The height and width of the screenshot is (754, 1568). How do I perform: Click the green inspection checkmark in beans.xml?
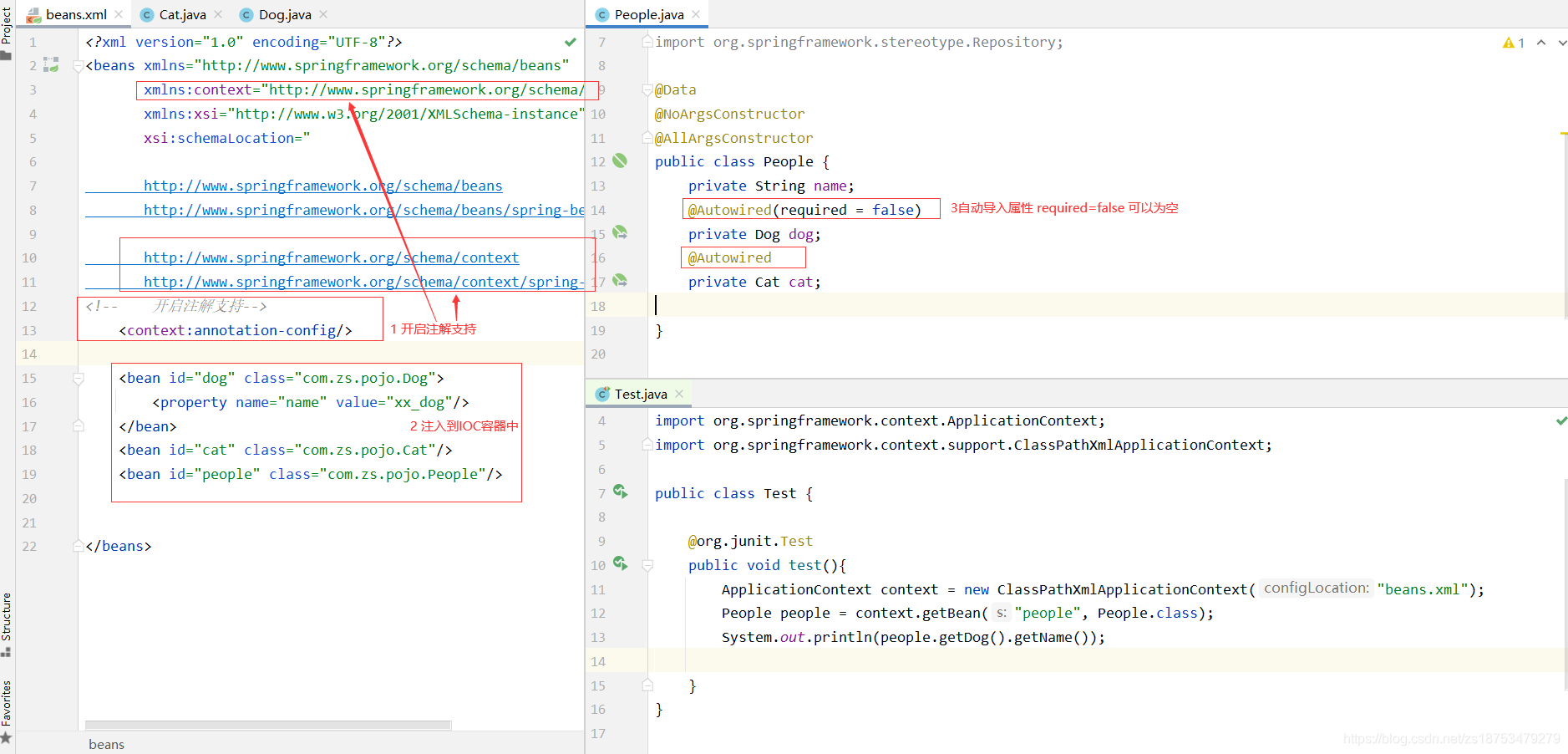pyautogui.click(x=570, y=42)
